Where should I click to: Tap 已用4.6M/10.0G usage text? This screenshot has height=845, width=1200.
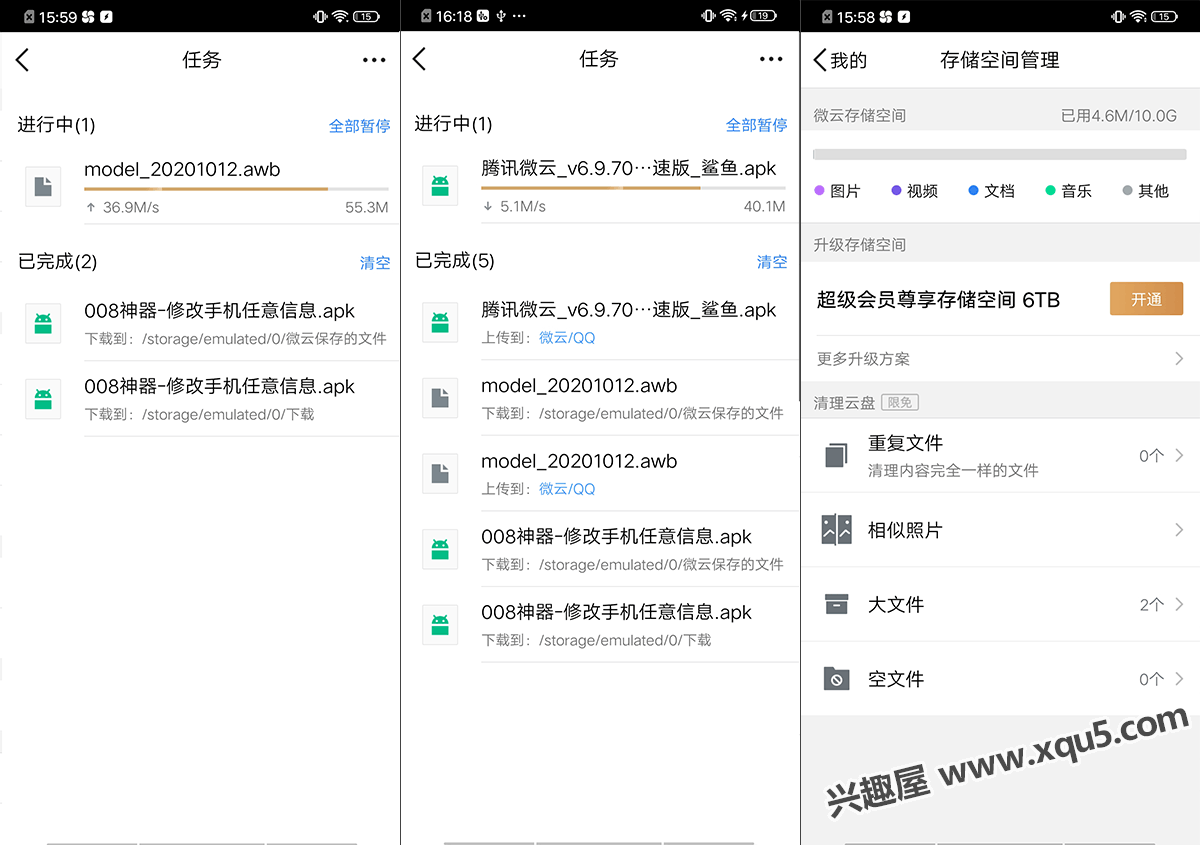pos(1119,116)
